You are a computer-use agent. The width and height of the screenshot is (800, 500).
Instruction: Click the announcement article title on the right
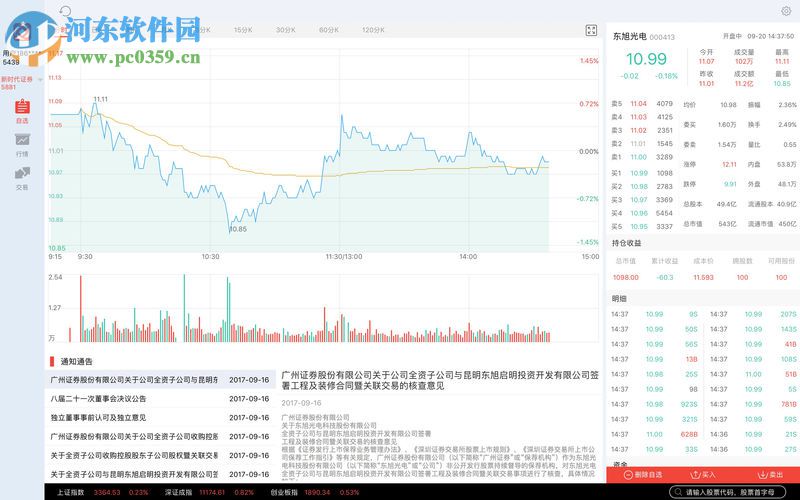click(x=440, y=380)
